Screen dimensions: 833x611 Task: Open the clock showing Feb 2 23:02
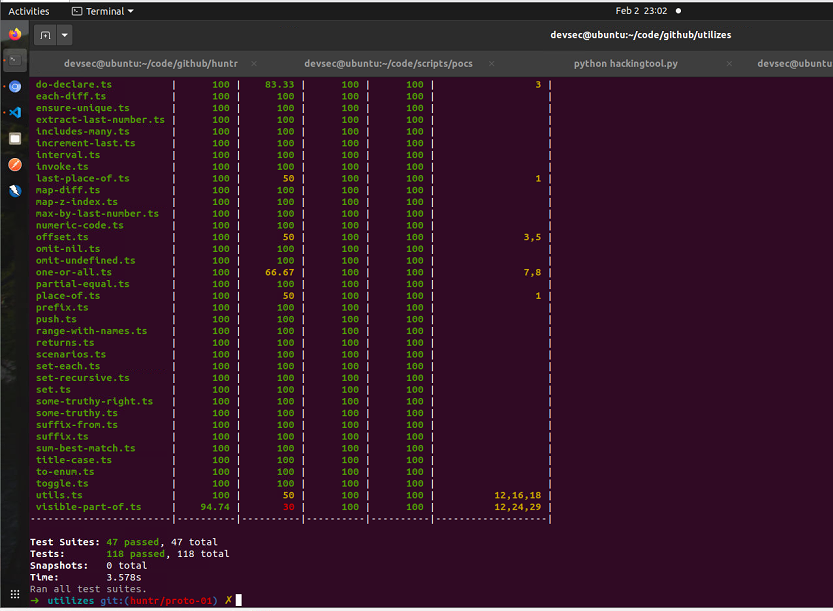pyautogui.click(x=641, y=11)
